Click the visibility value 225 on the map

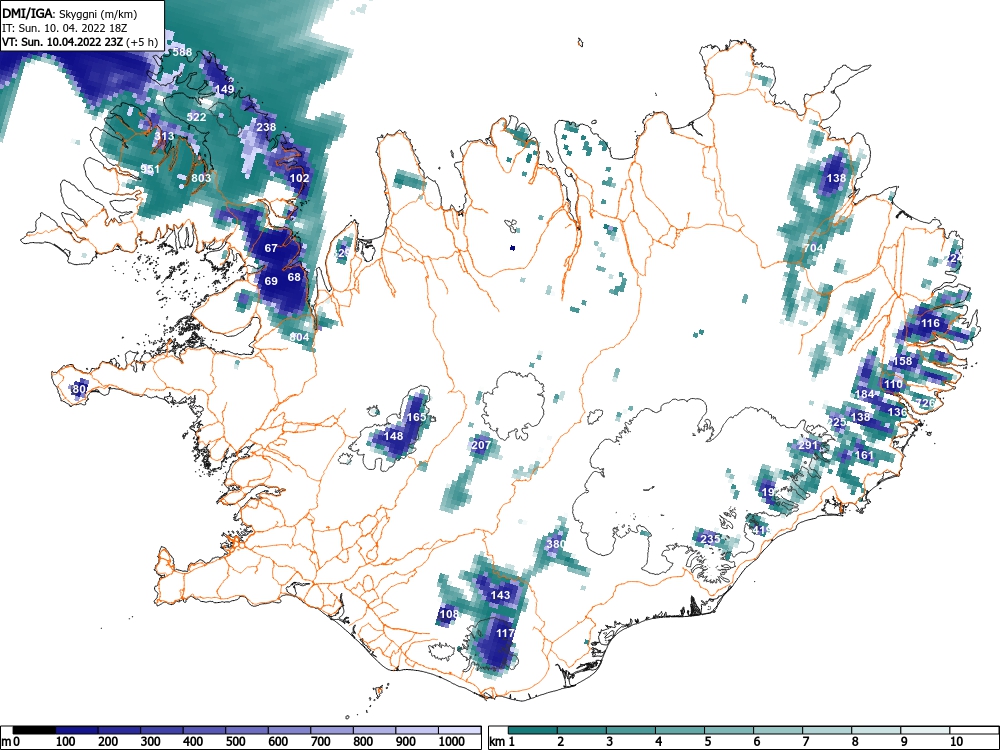(837, 422)
